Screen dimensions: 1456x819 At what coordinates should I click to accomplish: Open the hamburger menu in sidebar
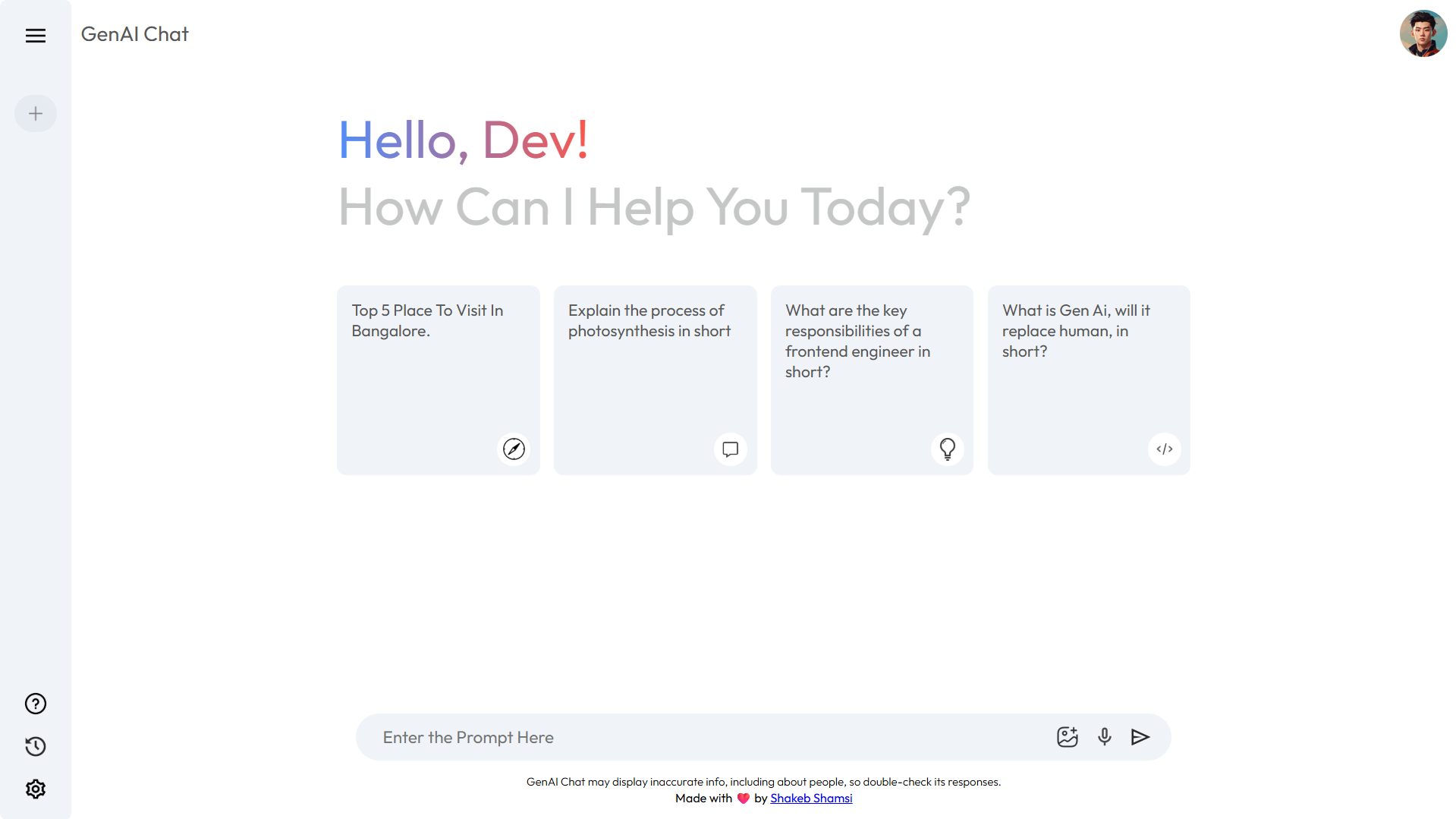[36, 36]
